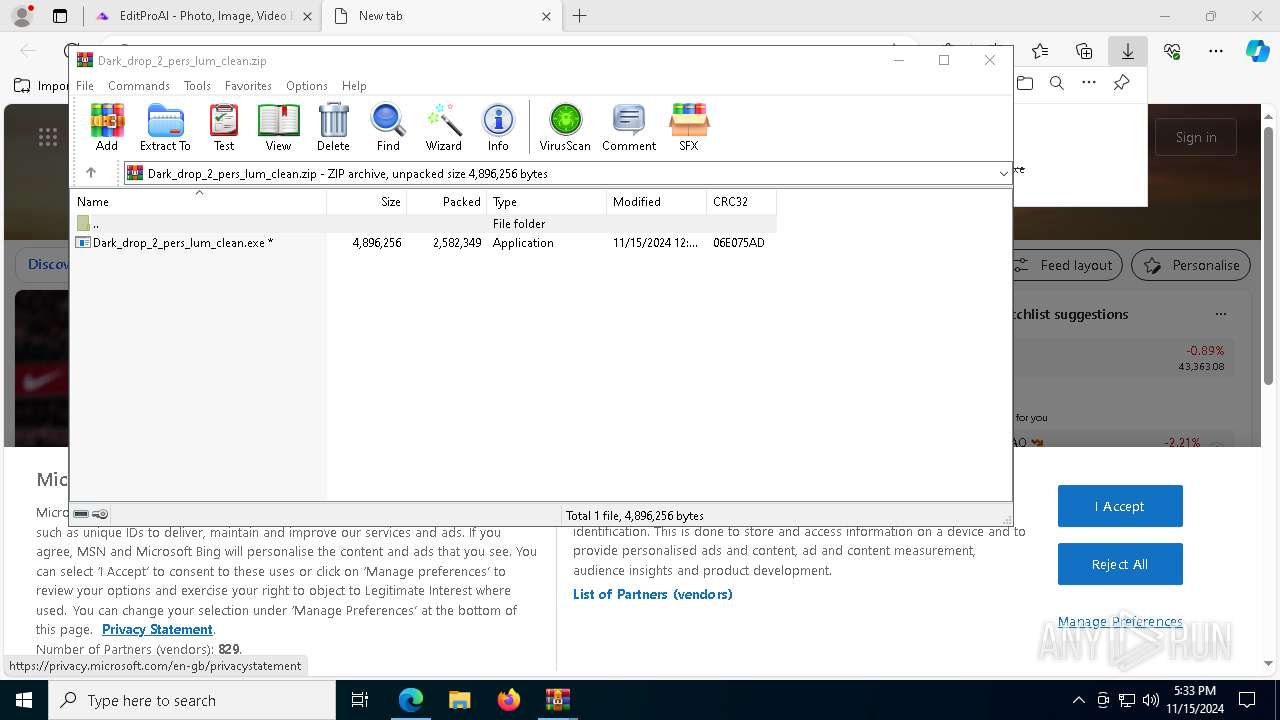This screenshot has width=1280, height=720.
Task: Click WinRAR icon in the taskbar
Action: tap(557, 700)
